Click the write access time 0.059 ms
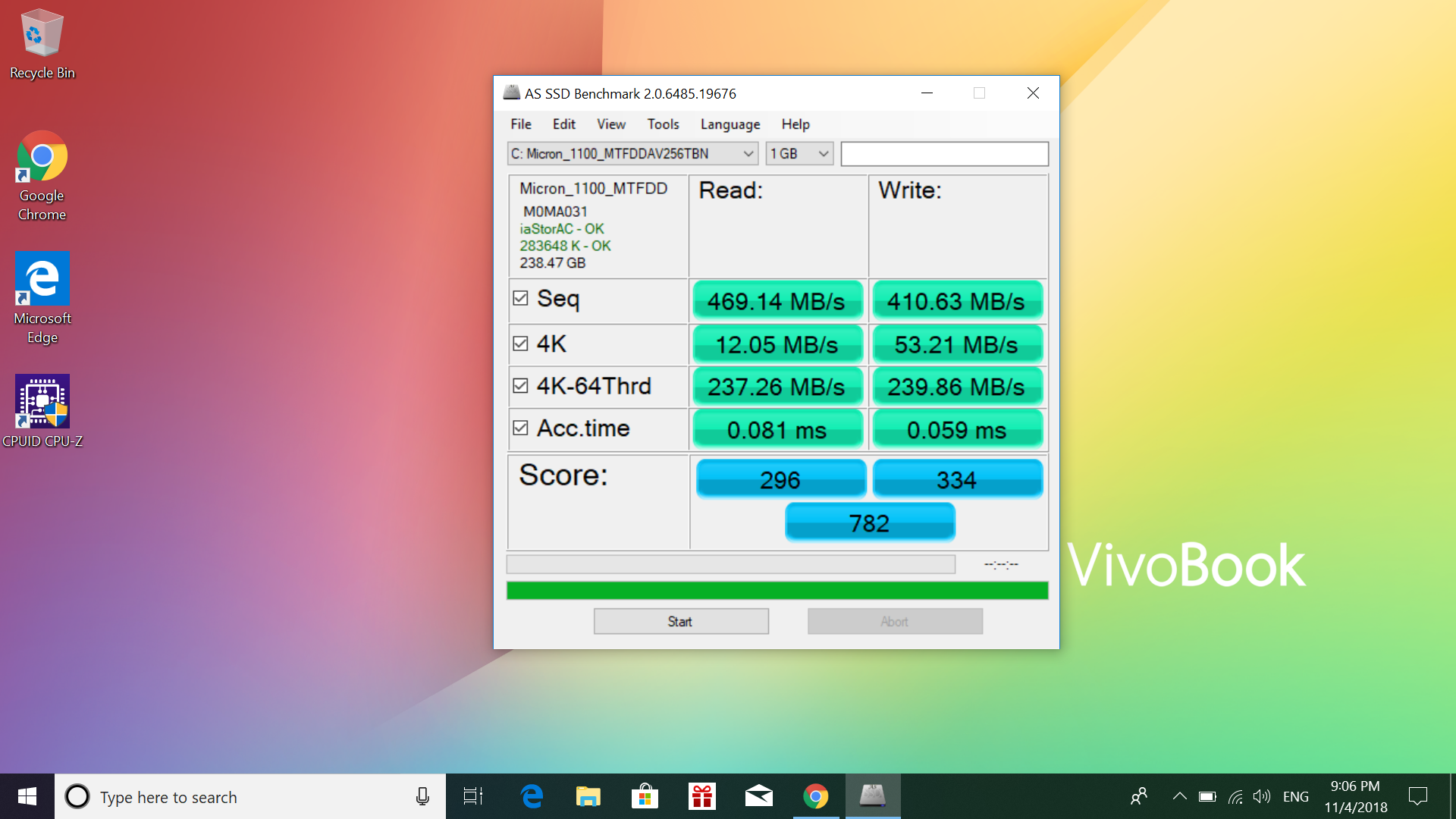This screenshot has height=819, width=1456. coord(957,429)
